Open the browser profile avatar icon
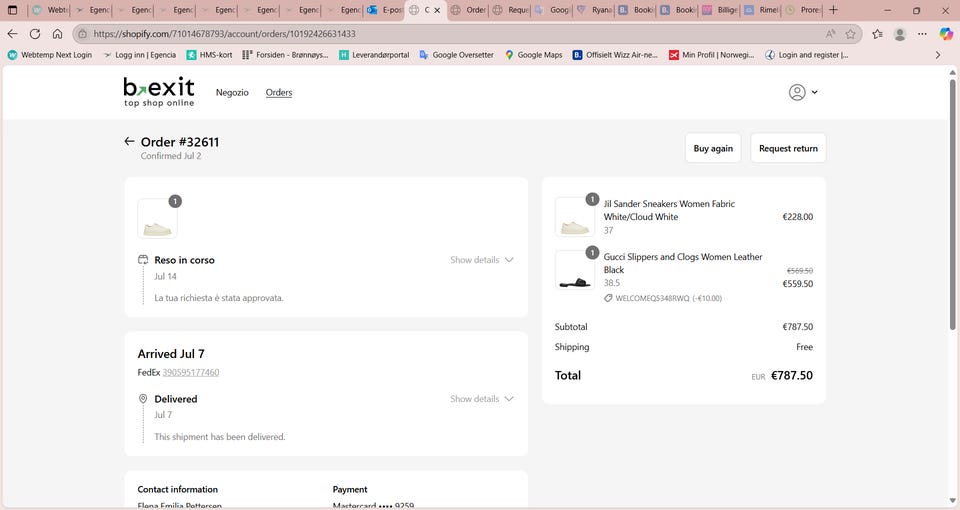 899,34
